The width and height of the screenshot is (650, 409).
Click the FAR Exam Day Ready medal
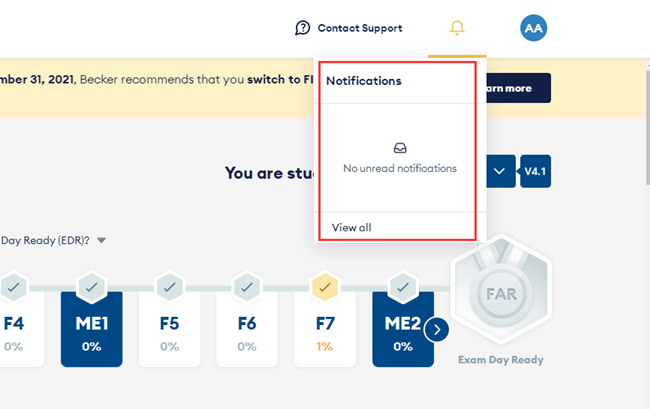pyautogui.click(x=500, y=297)
